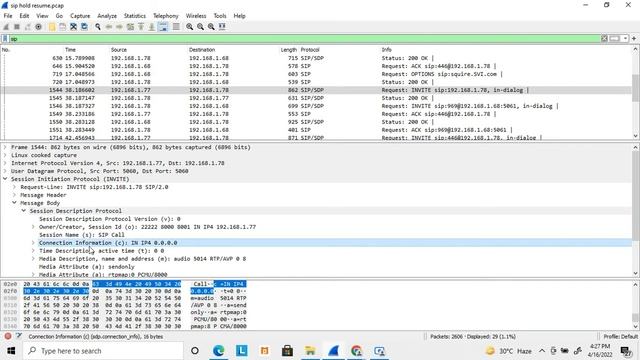The width and height of the screenshot is (640, 360).
Task: Clear the display filter
Action: coord(604,38)
